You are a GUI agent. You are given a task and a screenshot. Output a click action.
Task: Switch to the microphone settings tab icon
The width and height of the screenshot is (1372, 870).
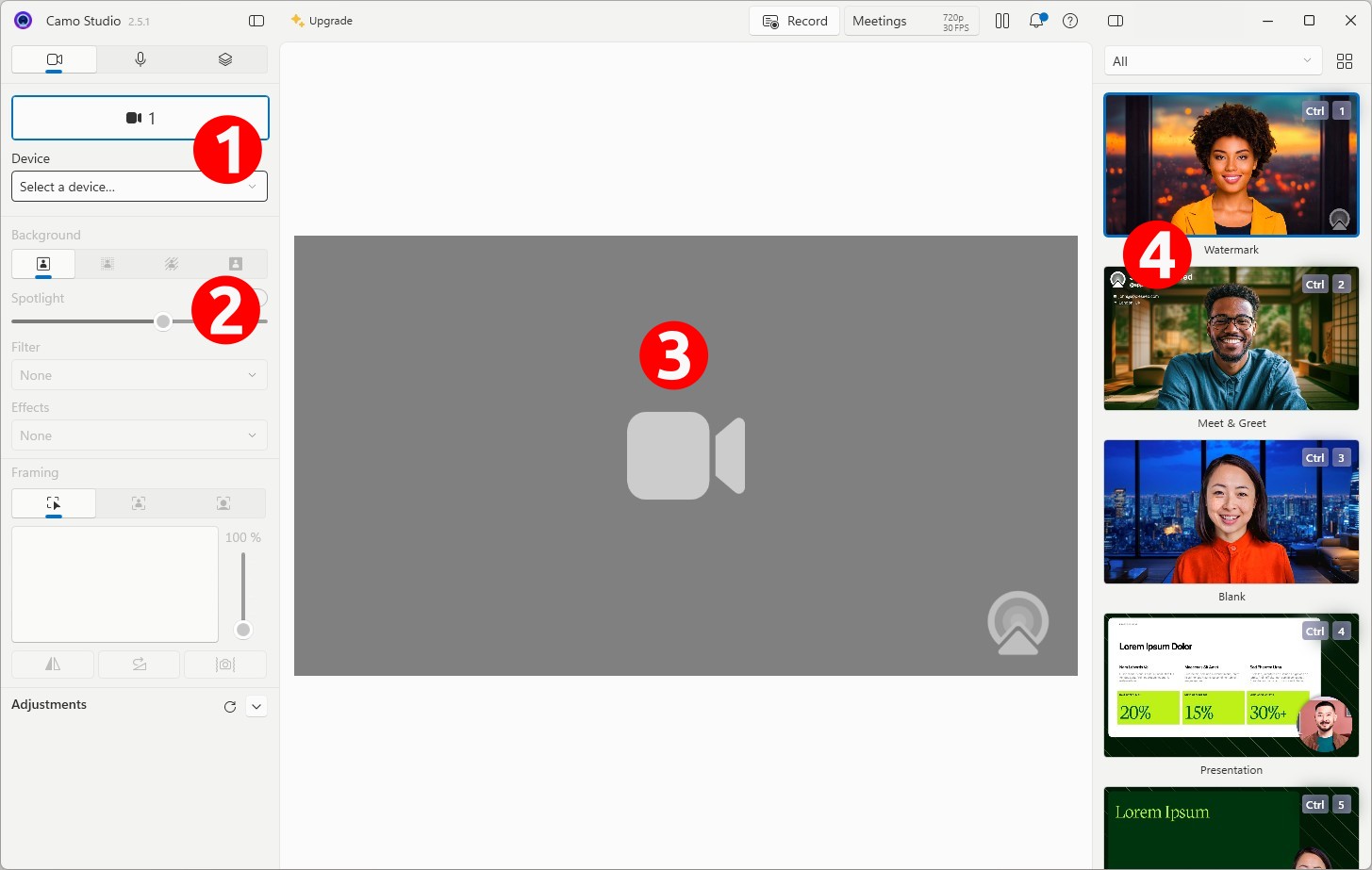pyautogui.click(x=140, y=58)
